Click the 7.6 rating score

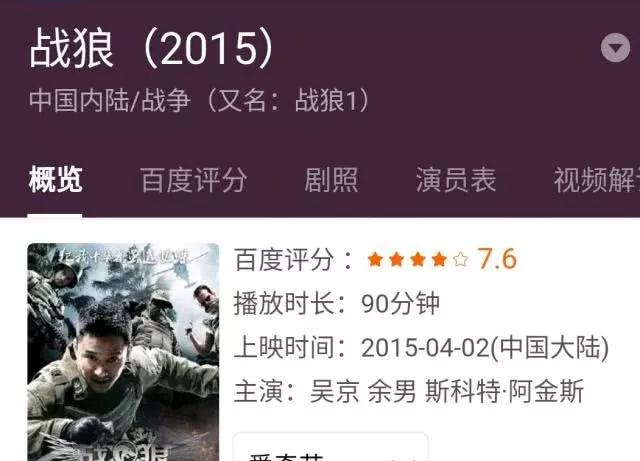497,259
